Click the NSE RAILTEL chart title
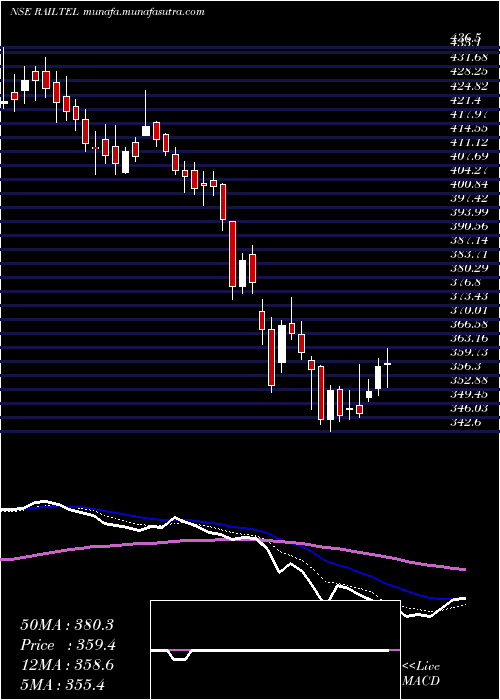This screenshot has width=500, height=700. coord(106,12)
